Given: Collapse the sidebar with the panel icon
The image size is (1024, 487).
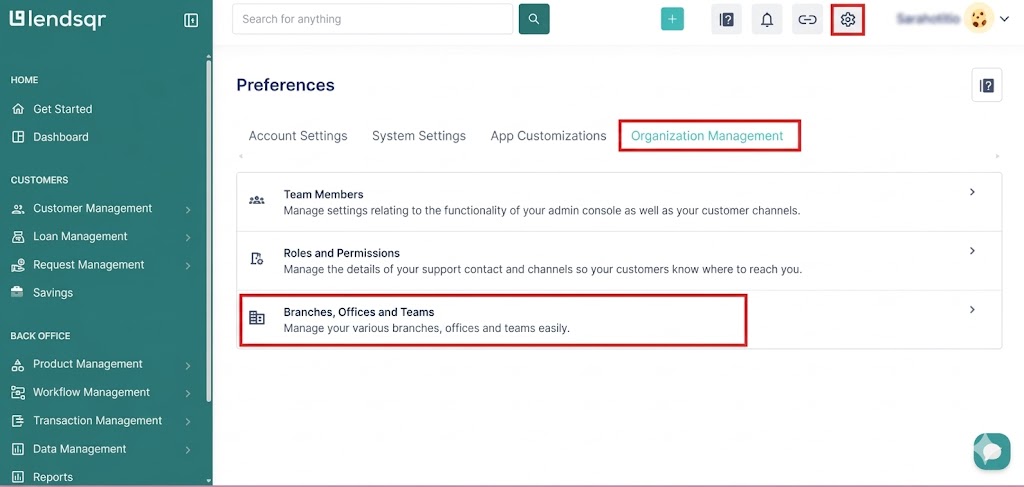Looking at the screenshot, I should (x=191, y=20).
